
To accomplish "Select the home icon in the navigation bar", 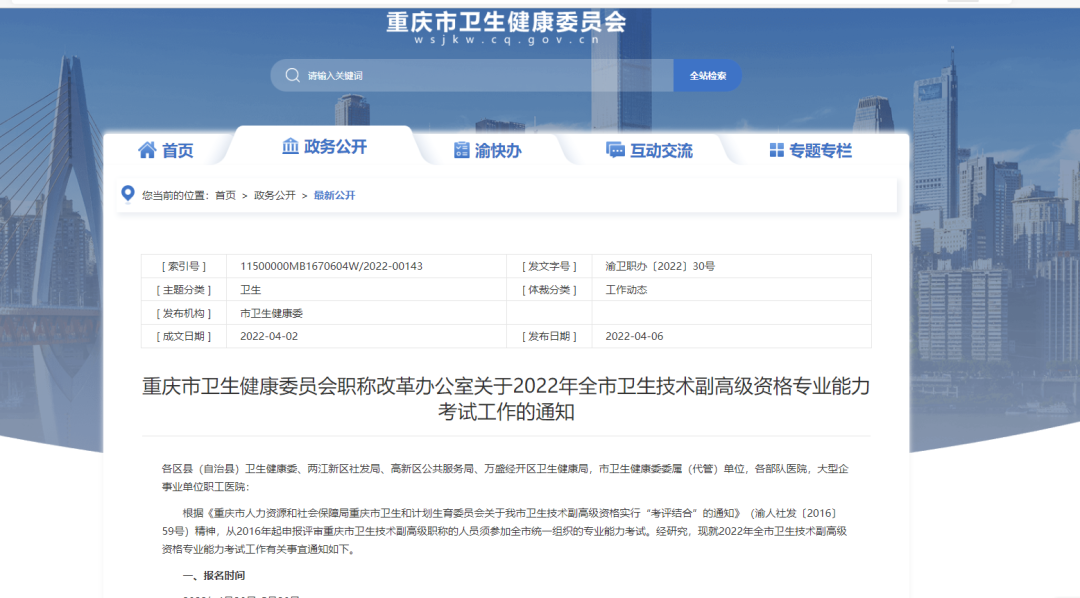I will (147, 150).
